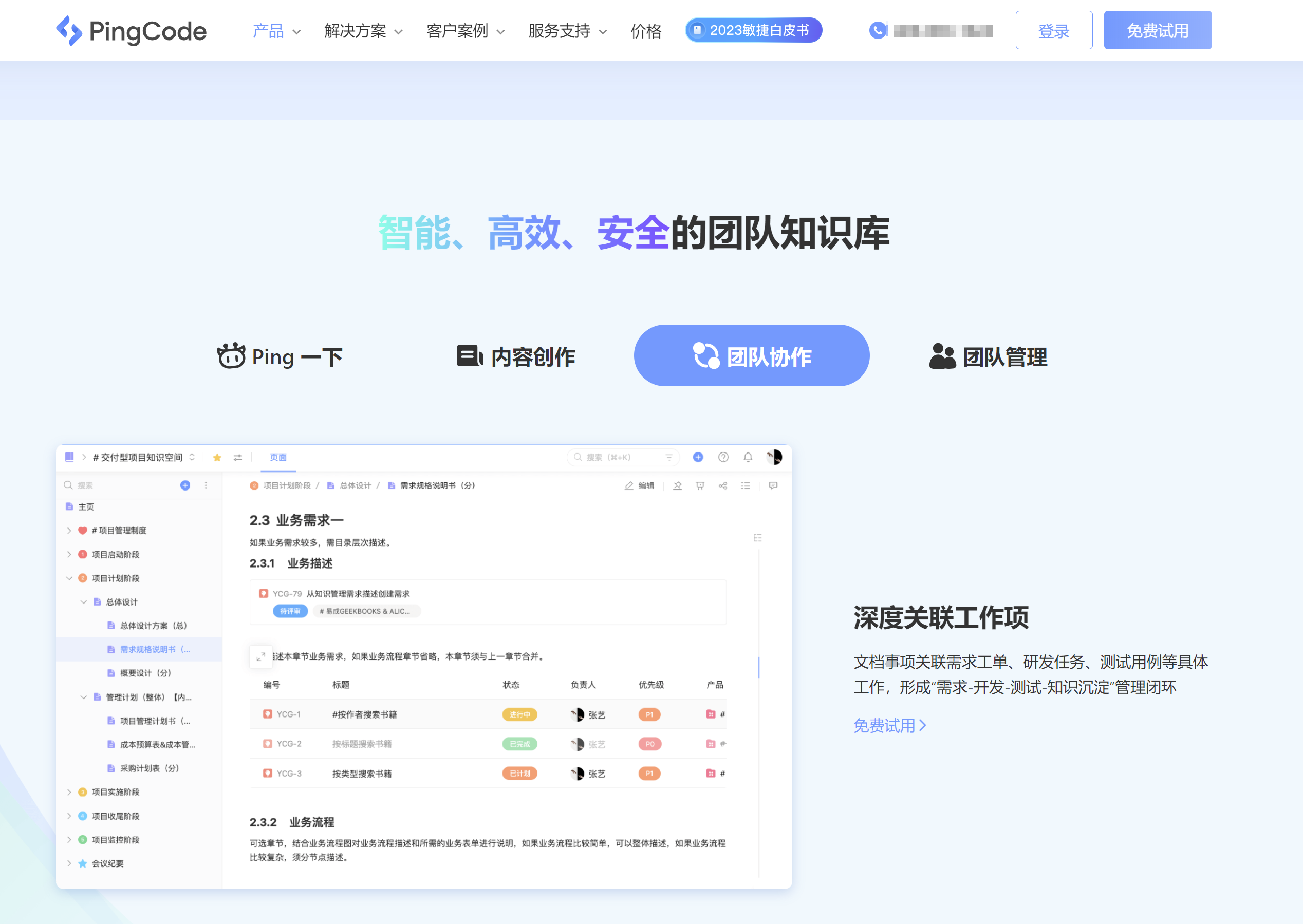This screenshot has width=1303, height=924.
Task: Click the filter icon in the top search box
Action: click(x=669, y=457)
